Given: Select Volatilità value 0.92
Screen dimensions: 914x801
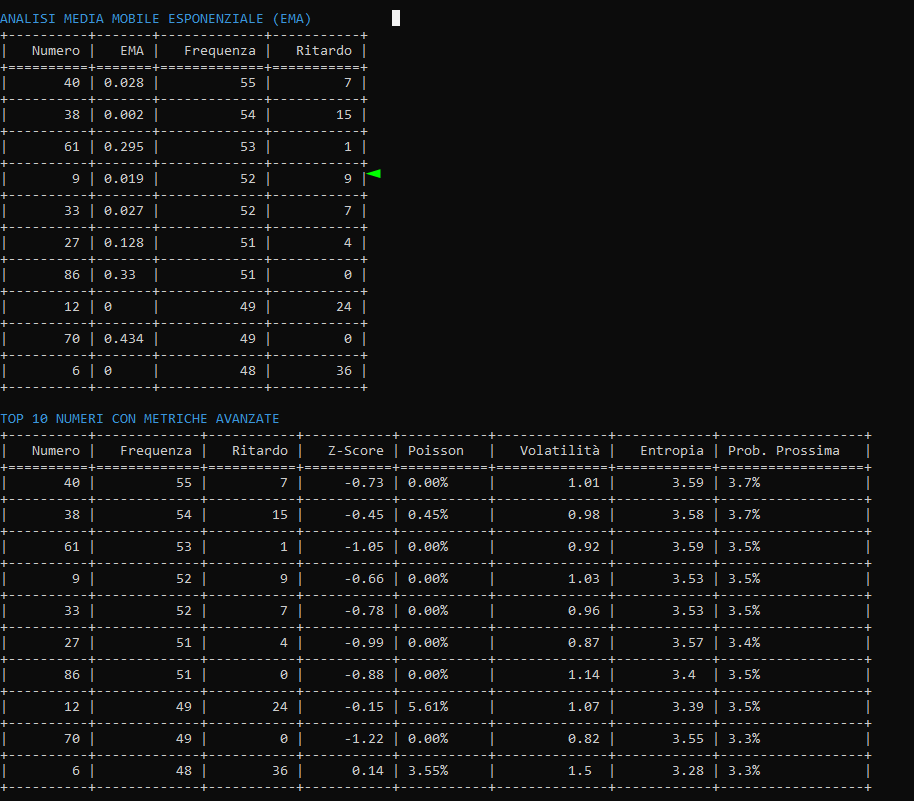Looking at the screenshot, I should [583, 547].
